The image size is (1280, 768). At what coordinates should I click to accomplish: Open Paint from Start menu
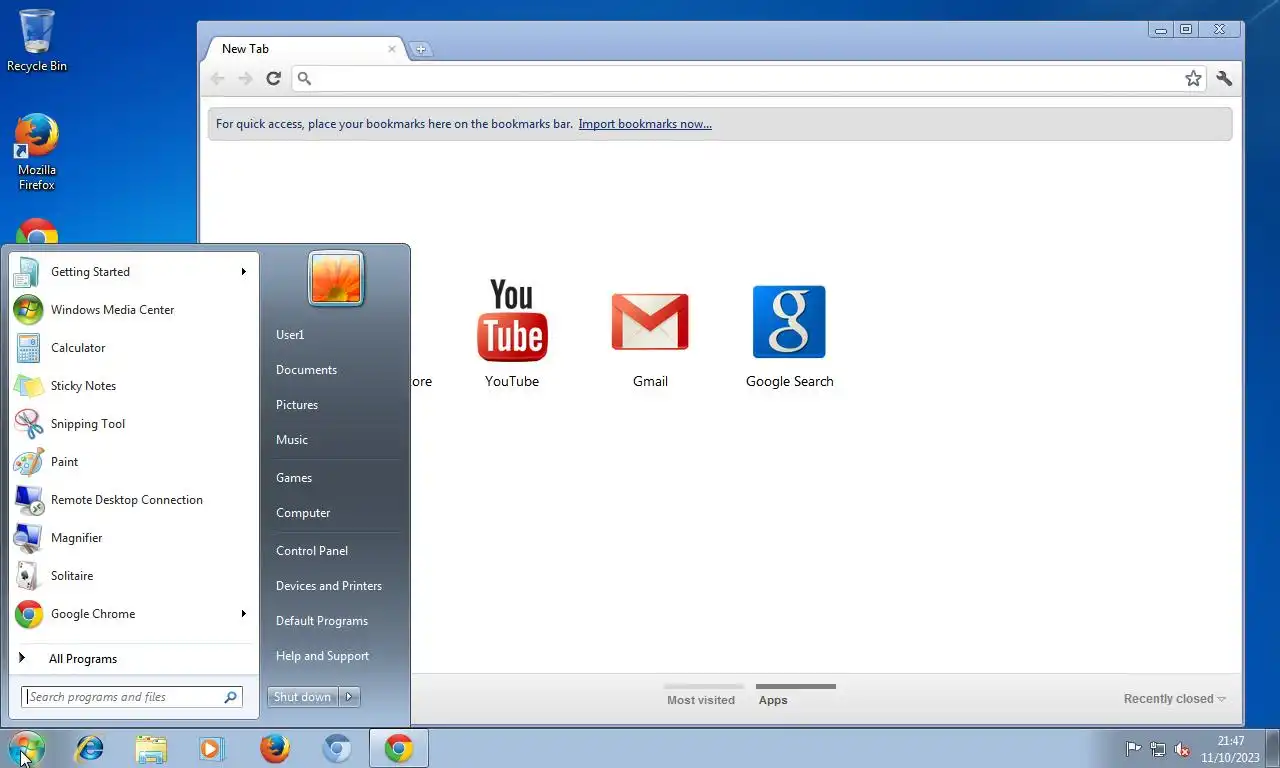click(133, 462)
